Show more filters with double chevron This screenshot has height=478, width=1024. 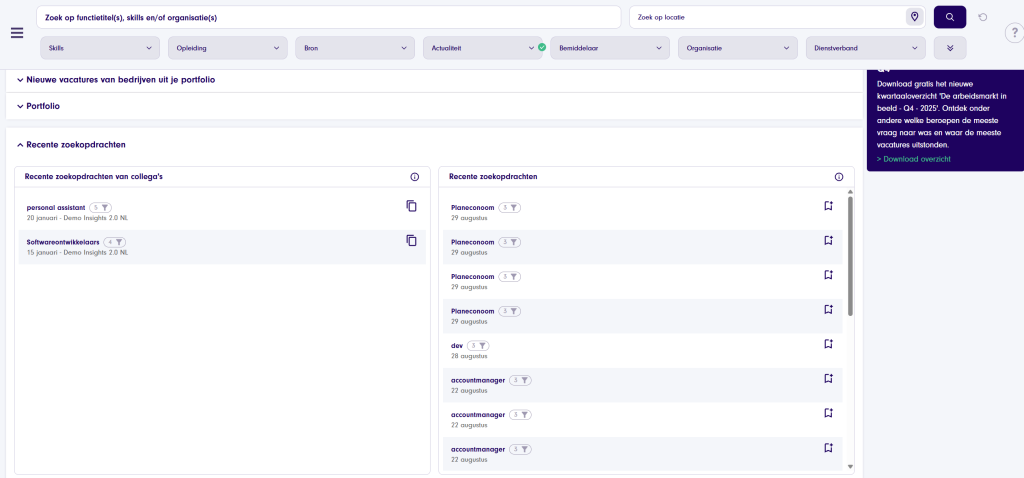[x=949, y=48]
